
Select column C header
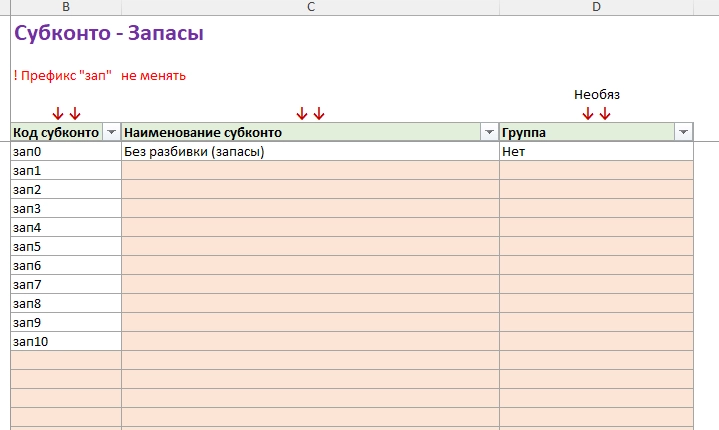point(310,7)
